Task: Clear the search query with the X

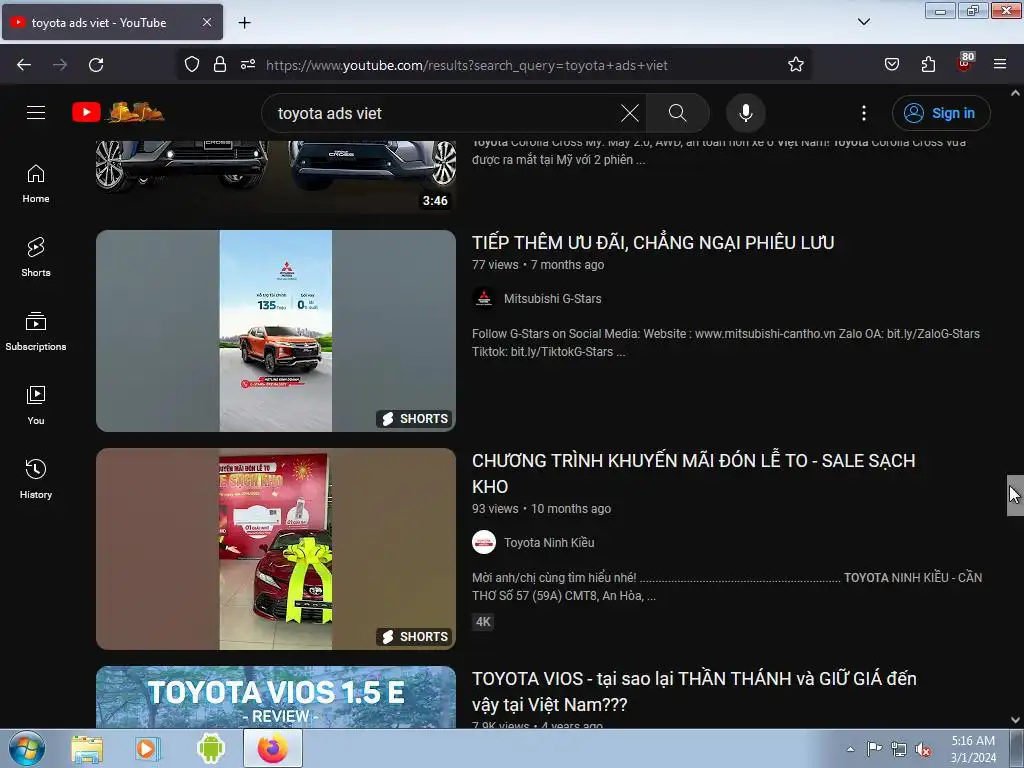Action: [630, 113]
